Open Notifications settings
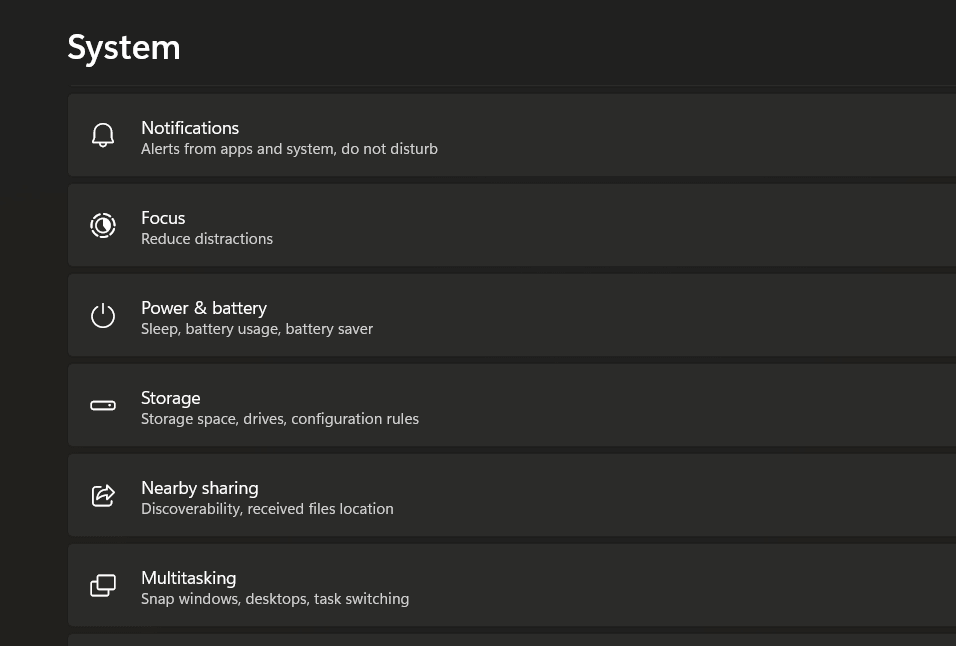956x646 pixels. (512, 135)
